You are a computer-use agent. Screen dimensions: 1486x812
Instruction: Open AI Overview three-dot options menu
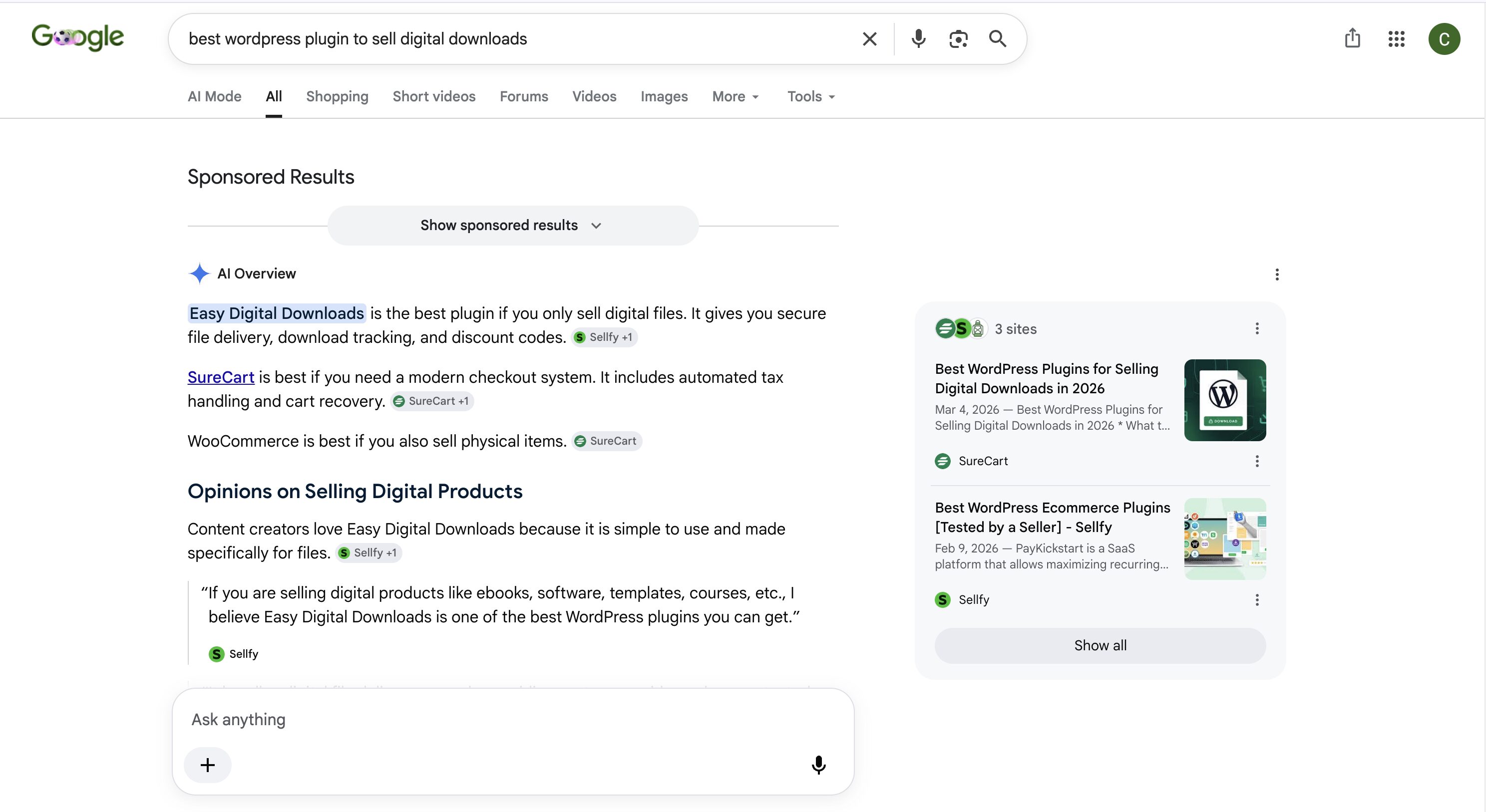coord(1277,274)
